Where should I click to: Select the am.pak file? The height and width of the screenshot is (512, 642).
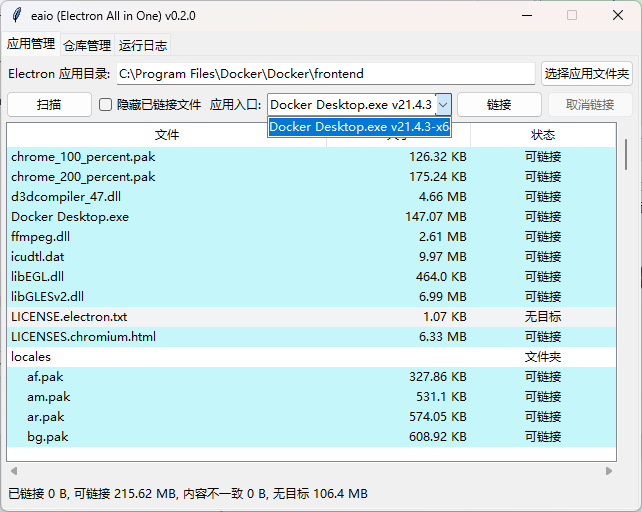(311, 397)
